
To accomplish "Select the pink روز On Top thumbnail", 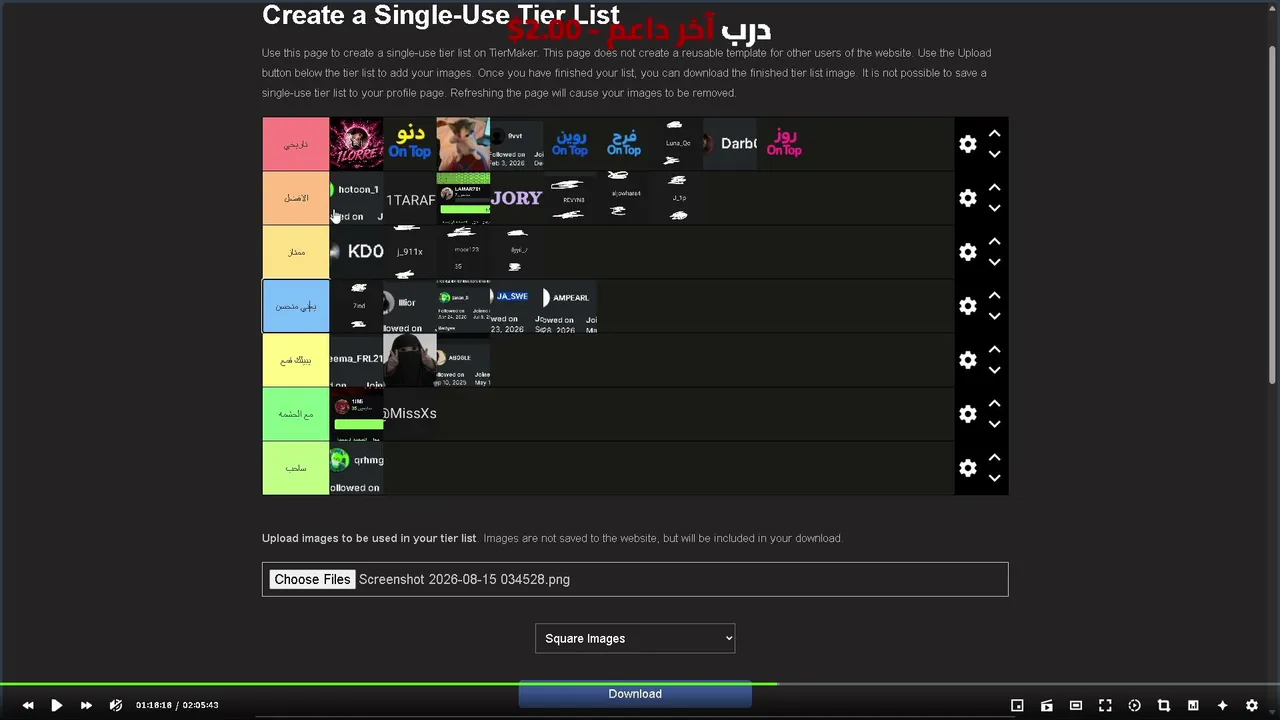I will point(784,144).
